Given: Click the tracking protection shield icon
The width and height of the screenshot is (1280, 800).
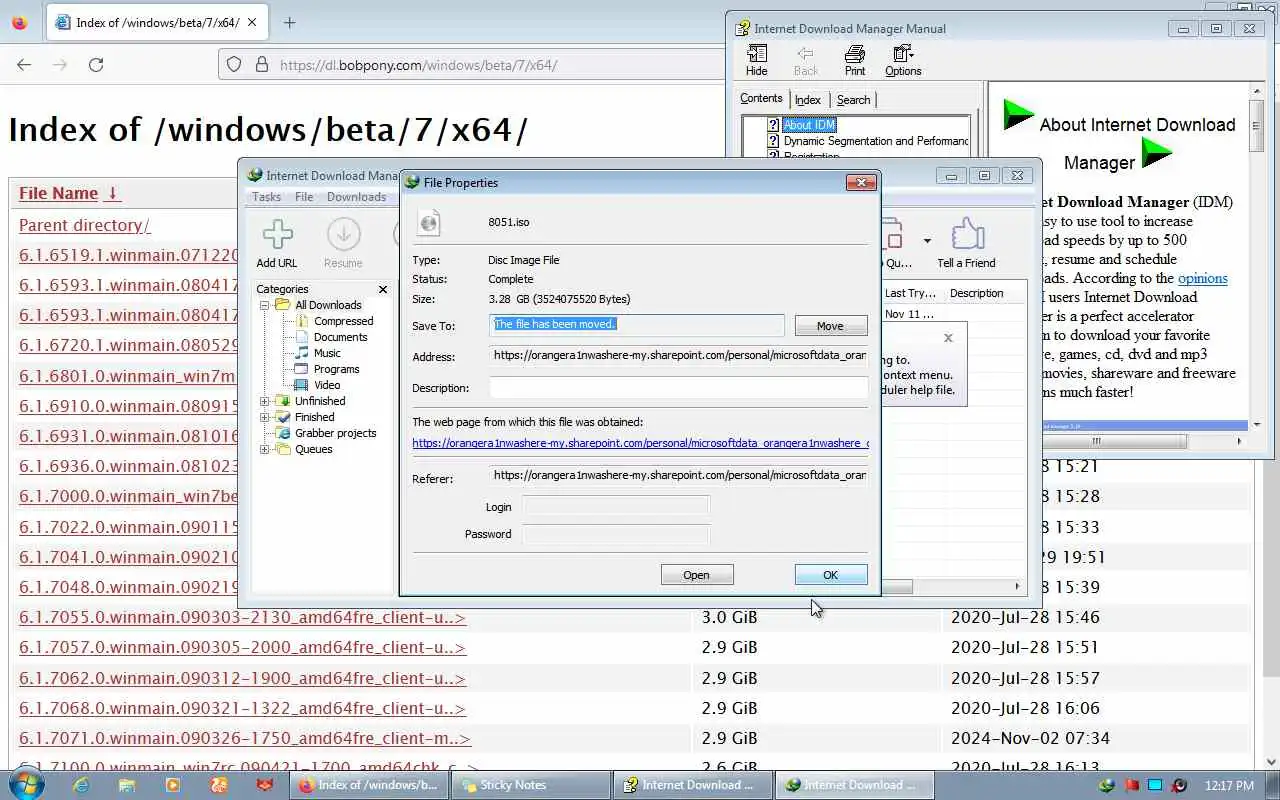Looking at the screenshot, I should [234, 65].
